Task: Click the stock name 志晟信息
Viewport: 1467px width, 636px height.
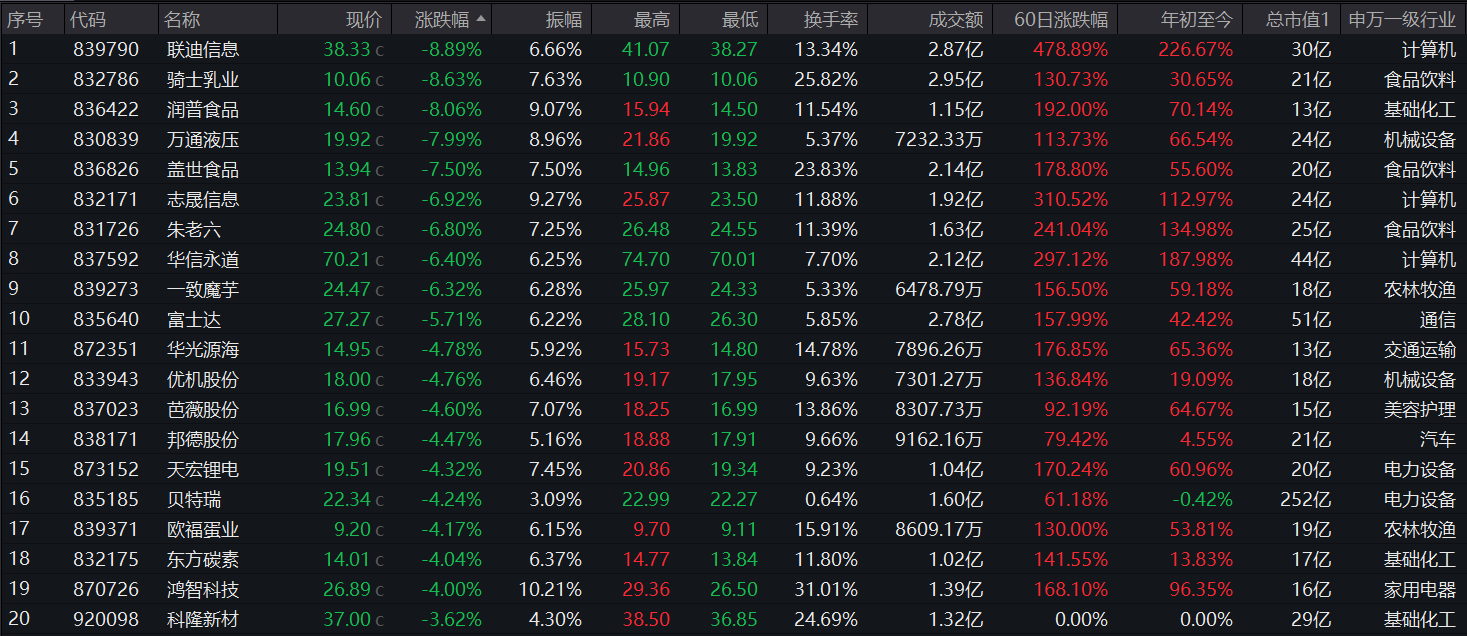Action: click(203, 199)
